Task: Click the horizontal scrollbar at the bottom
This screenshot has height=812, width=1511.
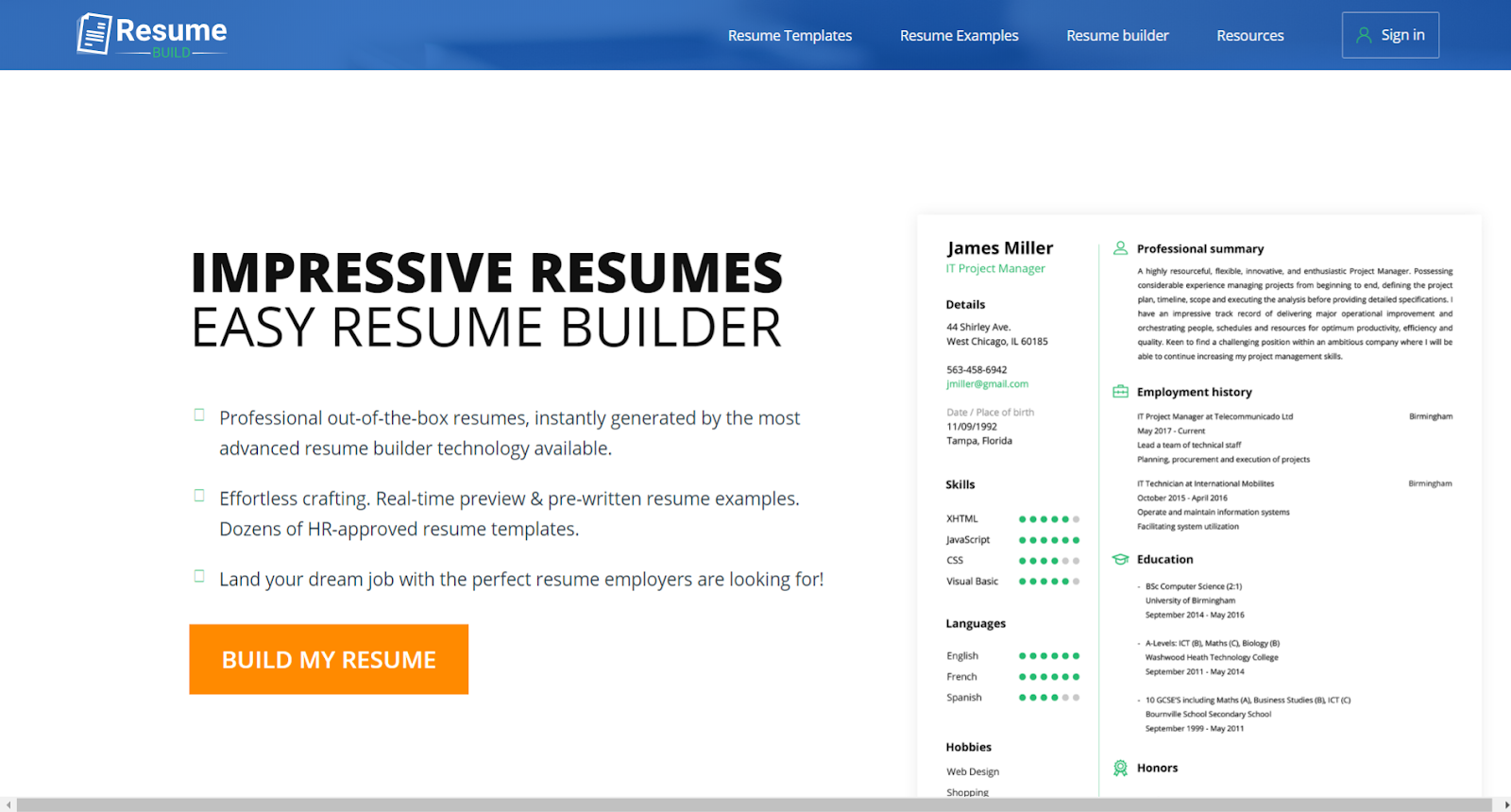Action: pos(755,804)
